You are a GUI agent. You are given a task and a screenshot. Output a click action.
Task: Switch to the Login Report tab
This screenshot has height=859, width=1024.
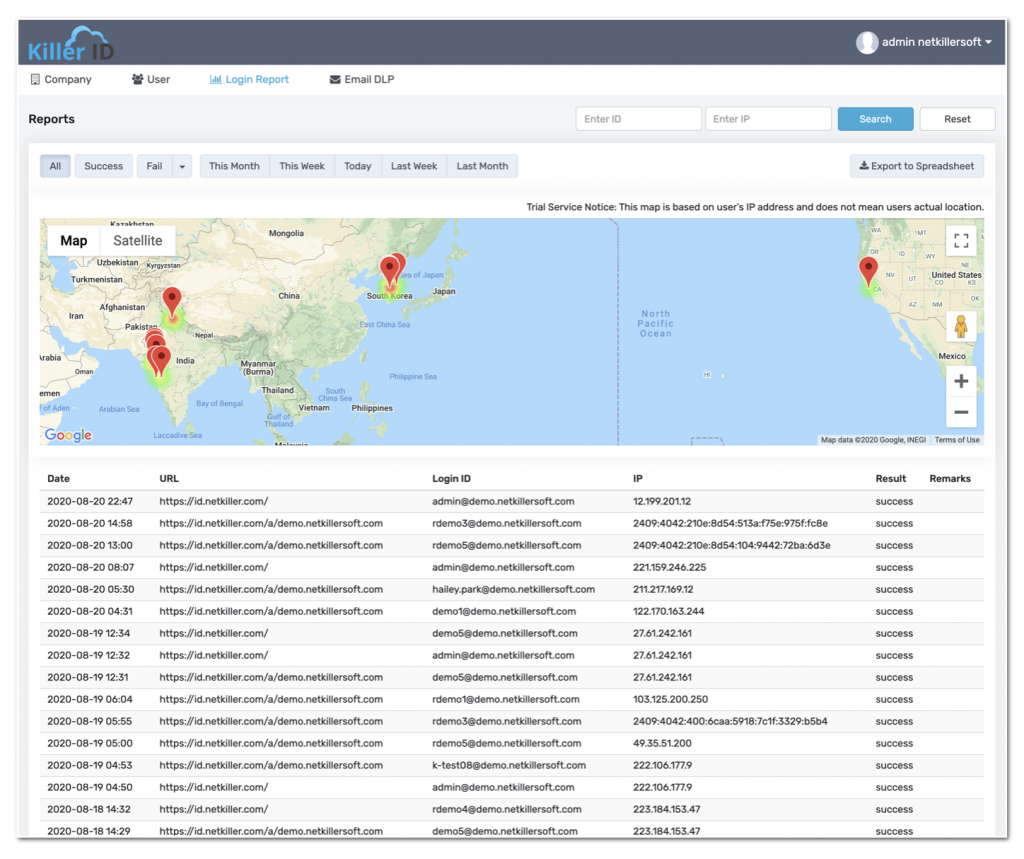point(248,79)
